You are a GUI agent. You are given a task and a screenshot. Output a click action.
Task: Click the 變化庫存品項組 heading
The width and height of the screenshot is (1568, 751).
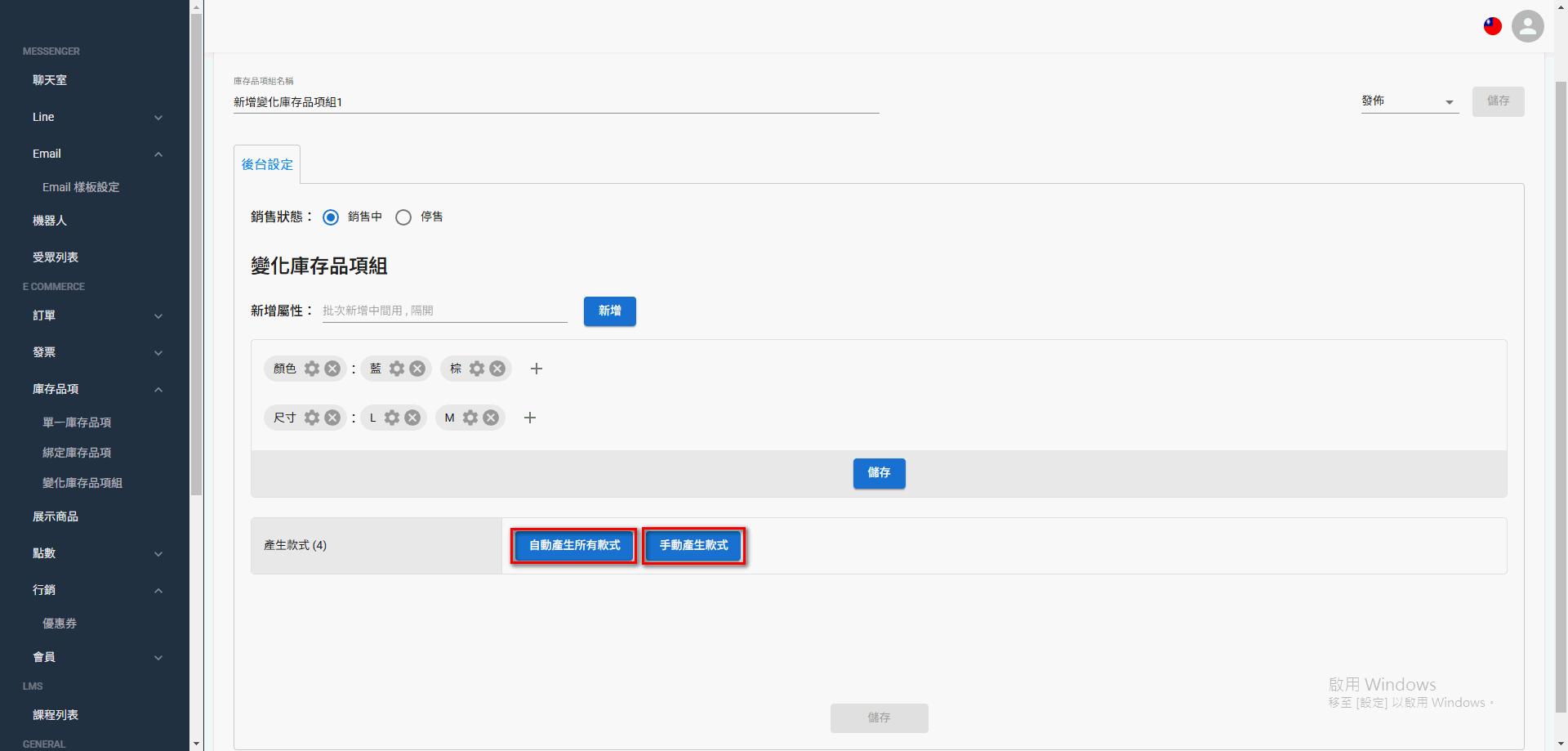pyautogui.click(x=319, y=266)
